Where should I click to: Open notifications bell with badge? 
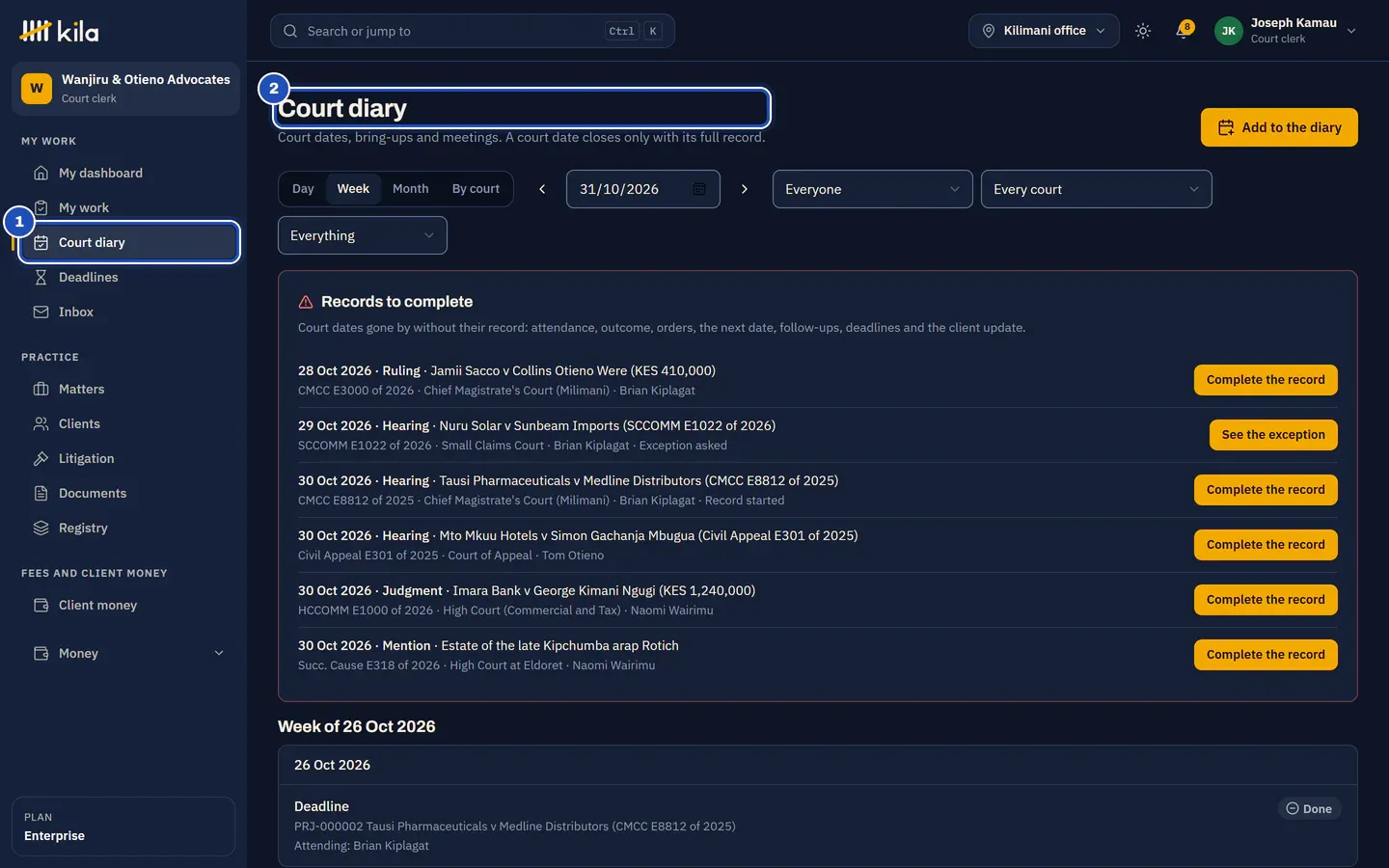[1184, 31]
